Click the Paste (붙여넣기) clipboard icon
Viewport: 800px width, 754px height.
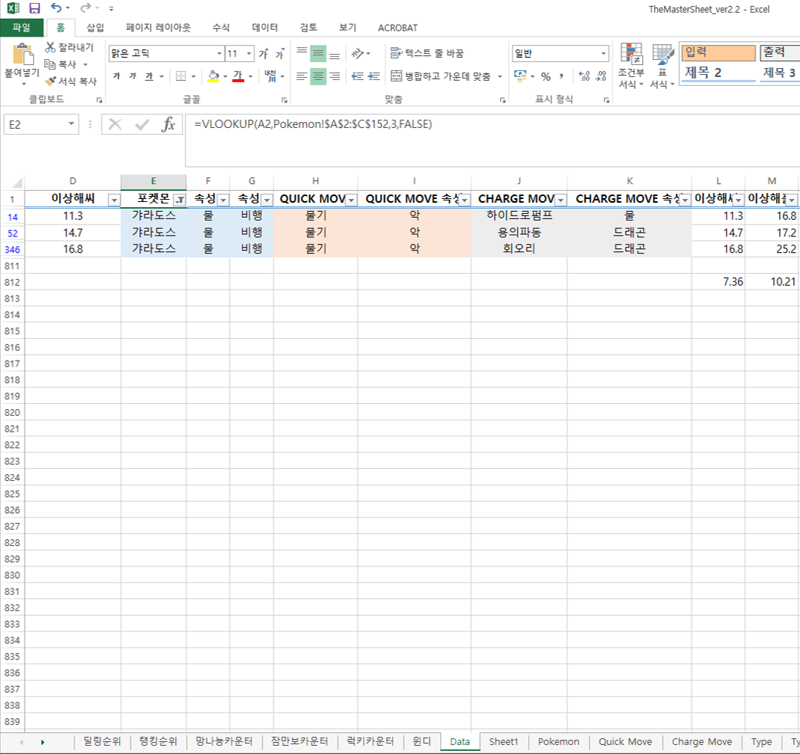[x=22, y=56]
